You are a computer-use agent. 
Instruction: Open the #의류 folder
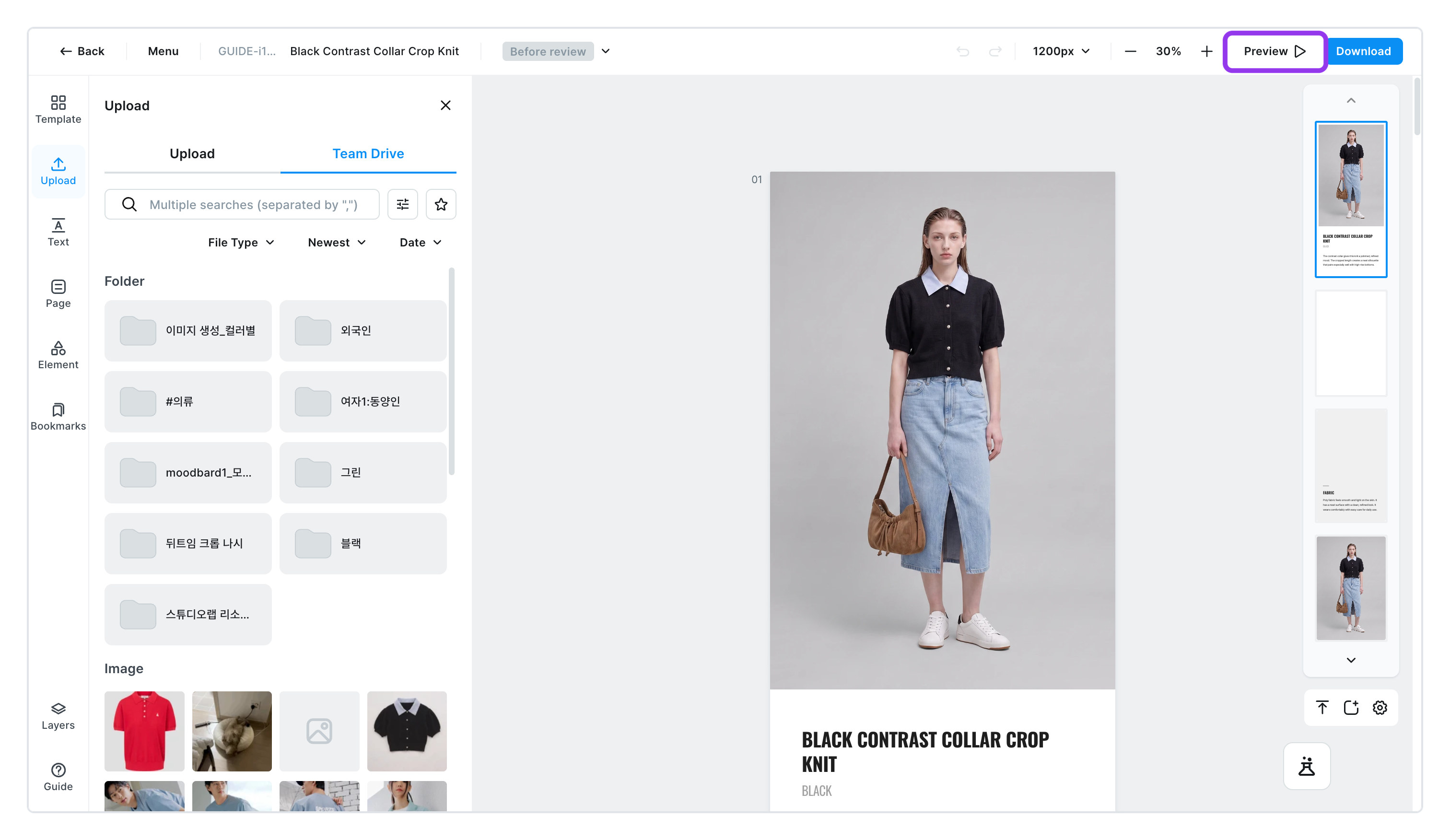coord(188,402)
